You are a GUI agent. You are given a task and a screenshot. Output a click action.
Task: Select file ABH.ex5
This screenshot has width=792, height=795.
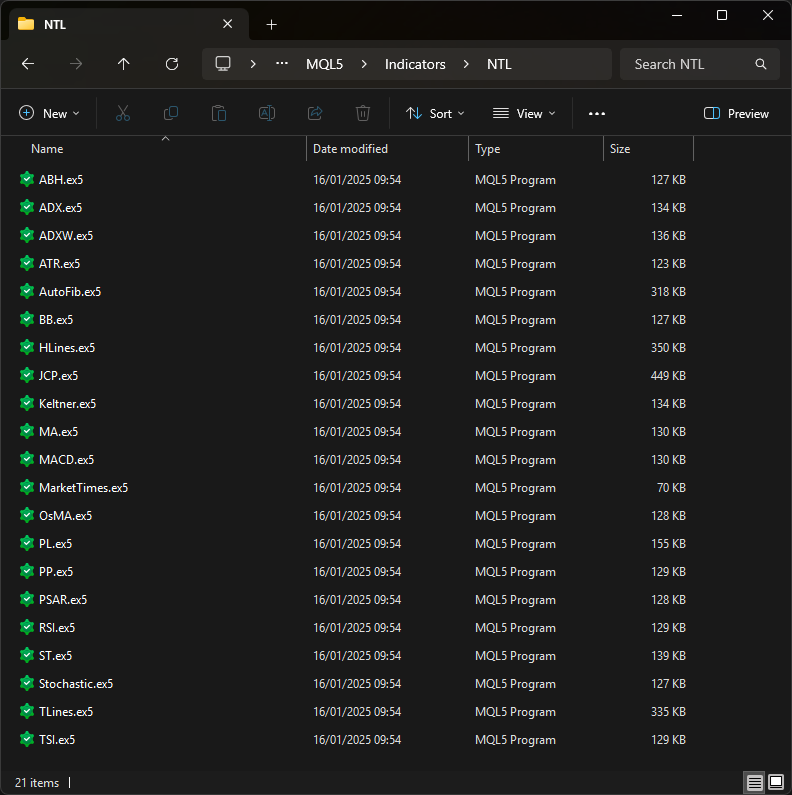click(61, 179)
